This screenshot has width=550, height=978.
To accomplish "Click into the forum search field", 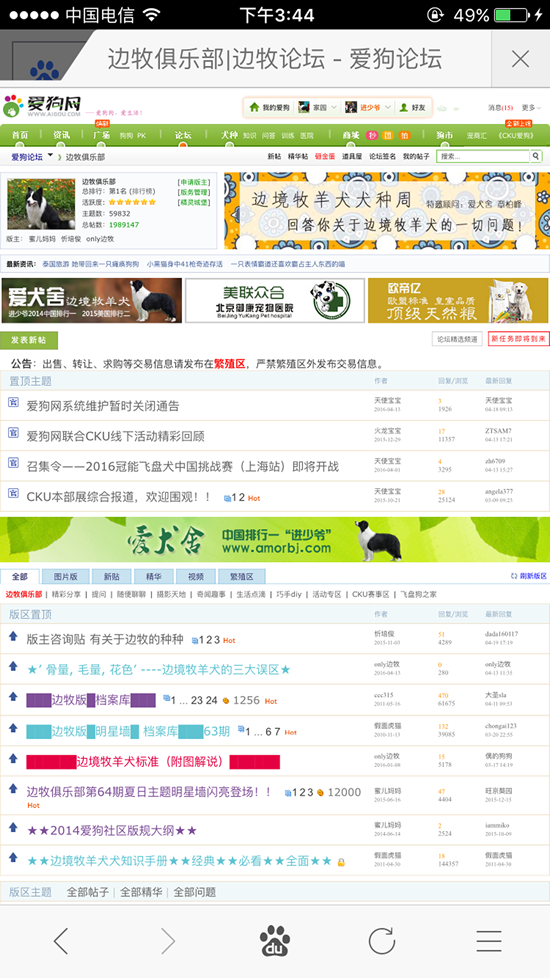I will 483,157.
